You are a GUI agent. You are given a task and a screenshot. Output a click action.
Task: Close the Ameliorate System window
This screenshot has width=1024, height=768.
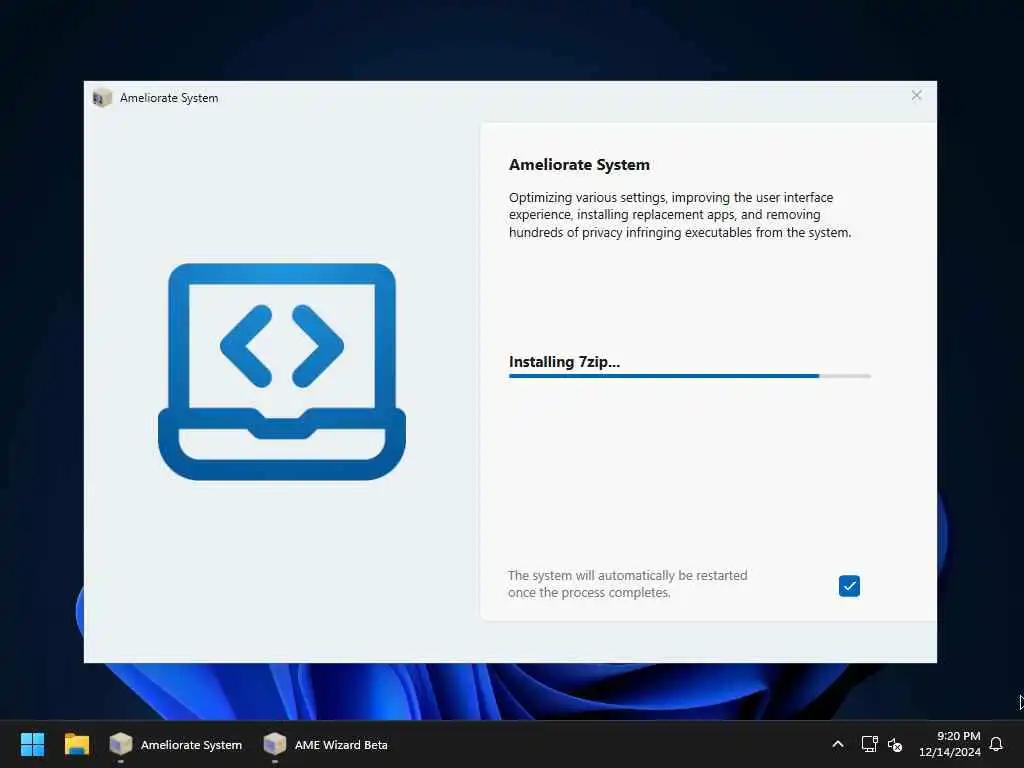point(916,96)
